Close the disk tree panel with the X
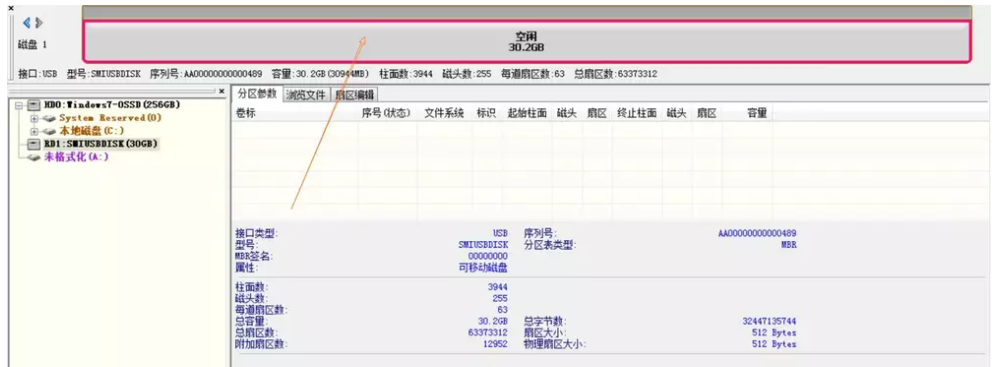The image size is (1004, 367). tap(222, 91)
